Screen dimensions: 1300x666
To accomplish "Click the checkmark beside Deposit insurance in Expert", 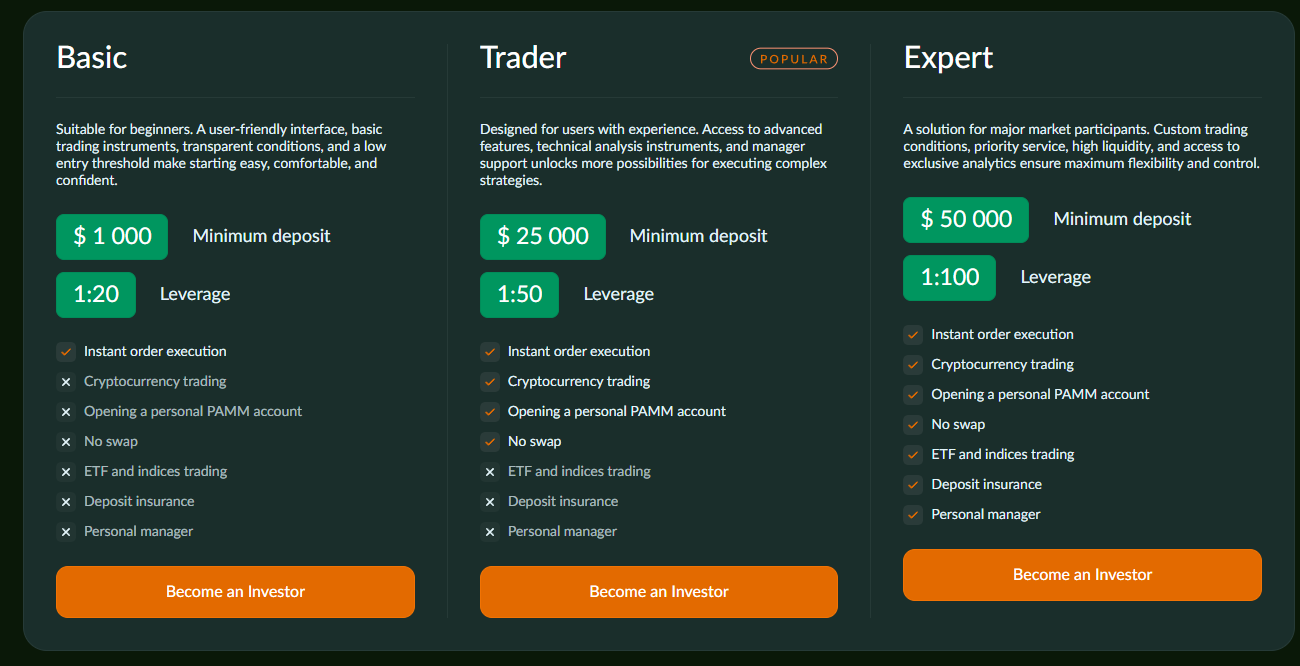I will (913, 484).
